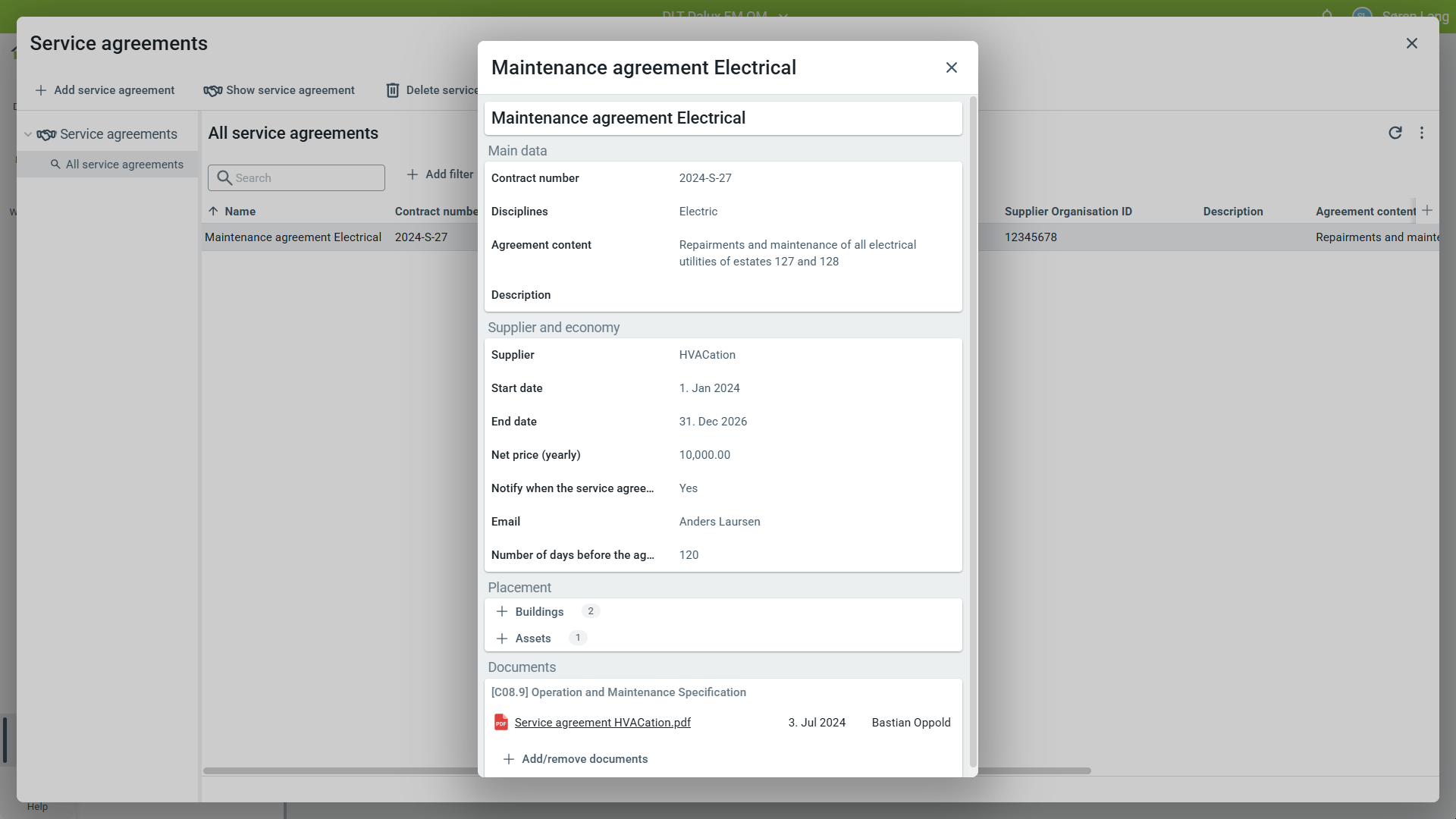Close the Maintenance agreement Electrical dialog
This screenshot has width=1456, height=819.
pyautogui.click(x=952, y=67)
